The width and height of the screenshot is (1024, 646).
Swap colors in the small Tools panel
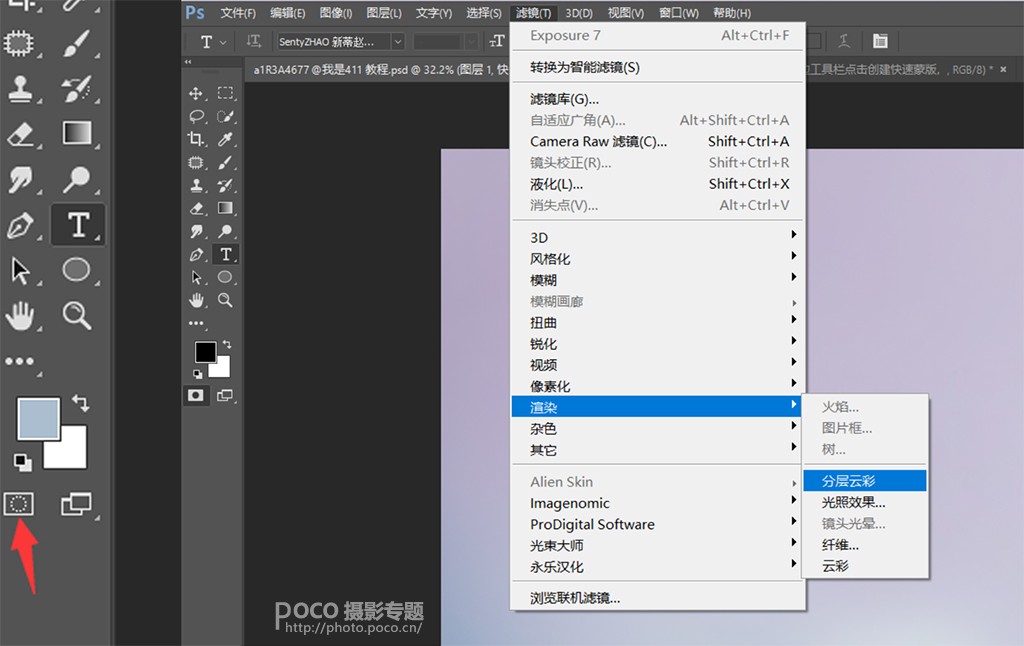point(227,344)
